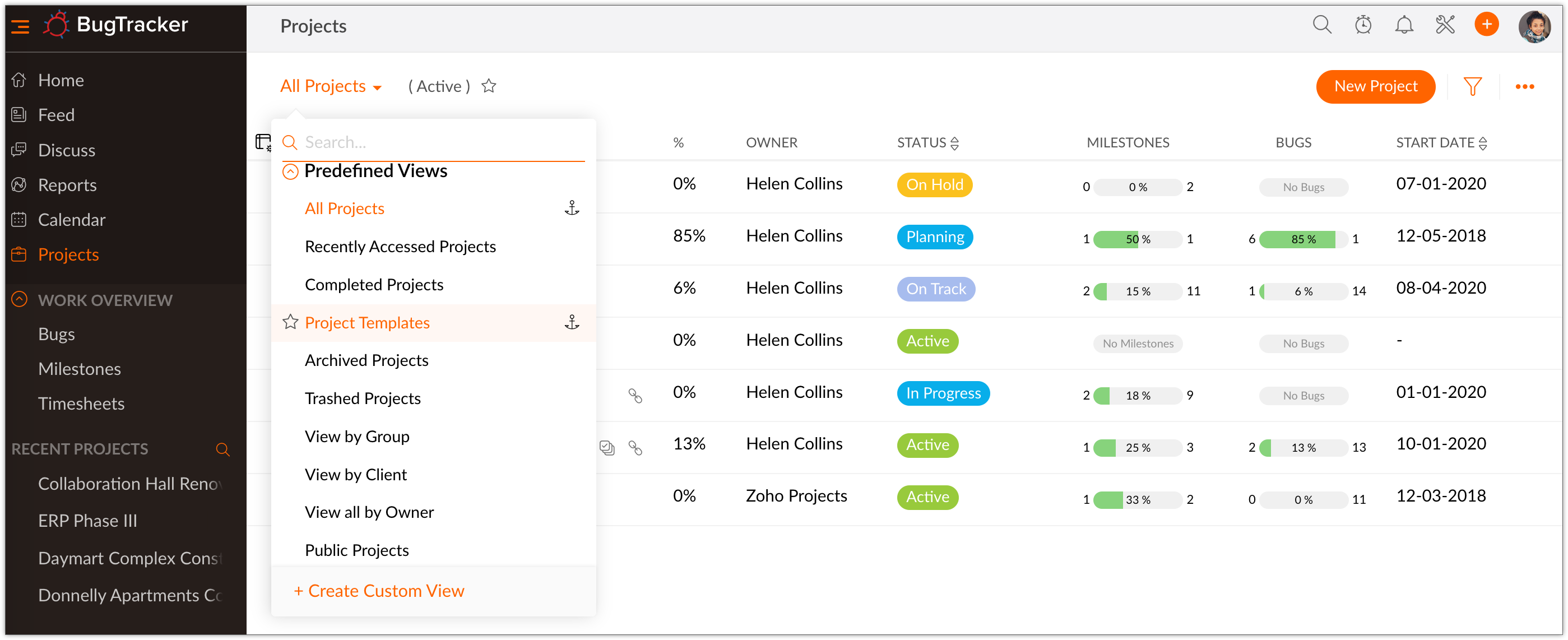Click + Create Custom View link
This screenshot has height=640, width=1568.
pos(379,590)
